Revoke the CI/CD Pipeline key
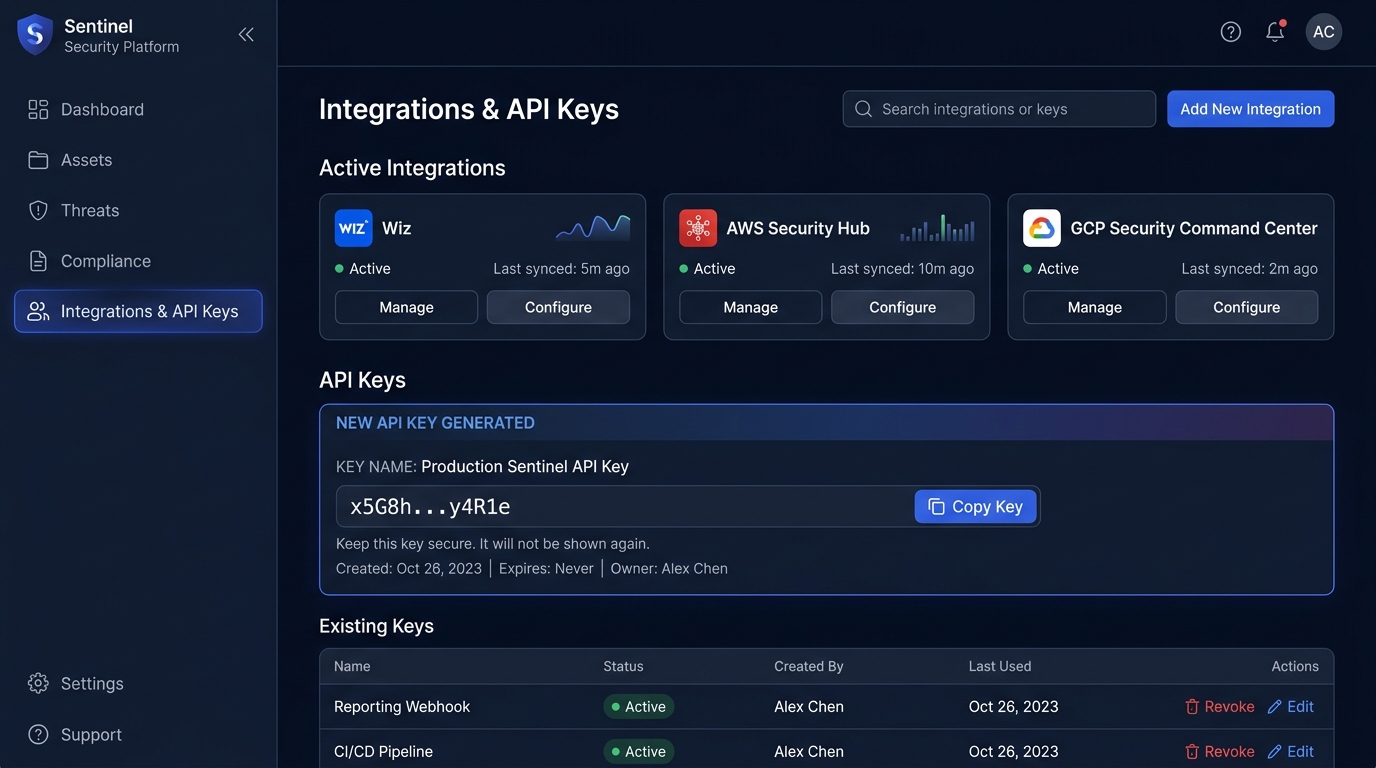The height and width of the screenshot is (768, 1376). 1219,751
